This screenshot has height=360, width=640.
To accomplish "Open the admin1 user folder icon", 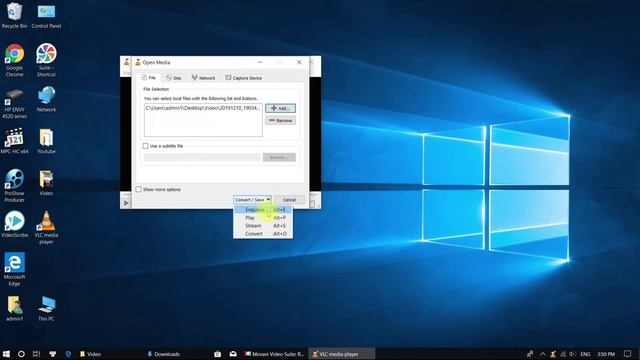I will [x=14, y=308].
